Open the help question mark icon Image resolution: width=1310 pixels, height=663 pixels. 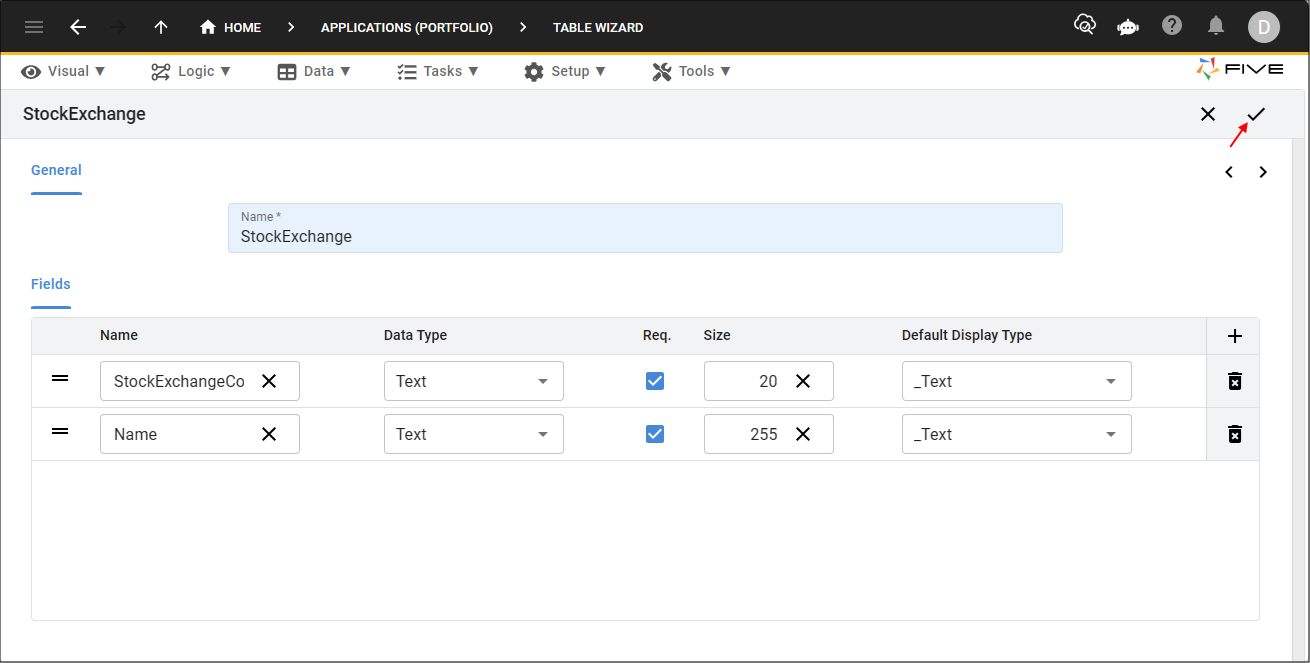click(x=1172, y=25)
